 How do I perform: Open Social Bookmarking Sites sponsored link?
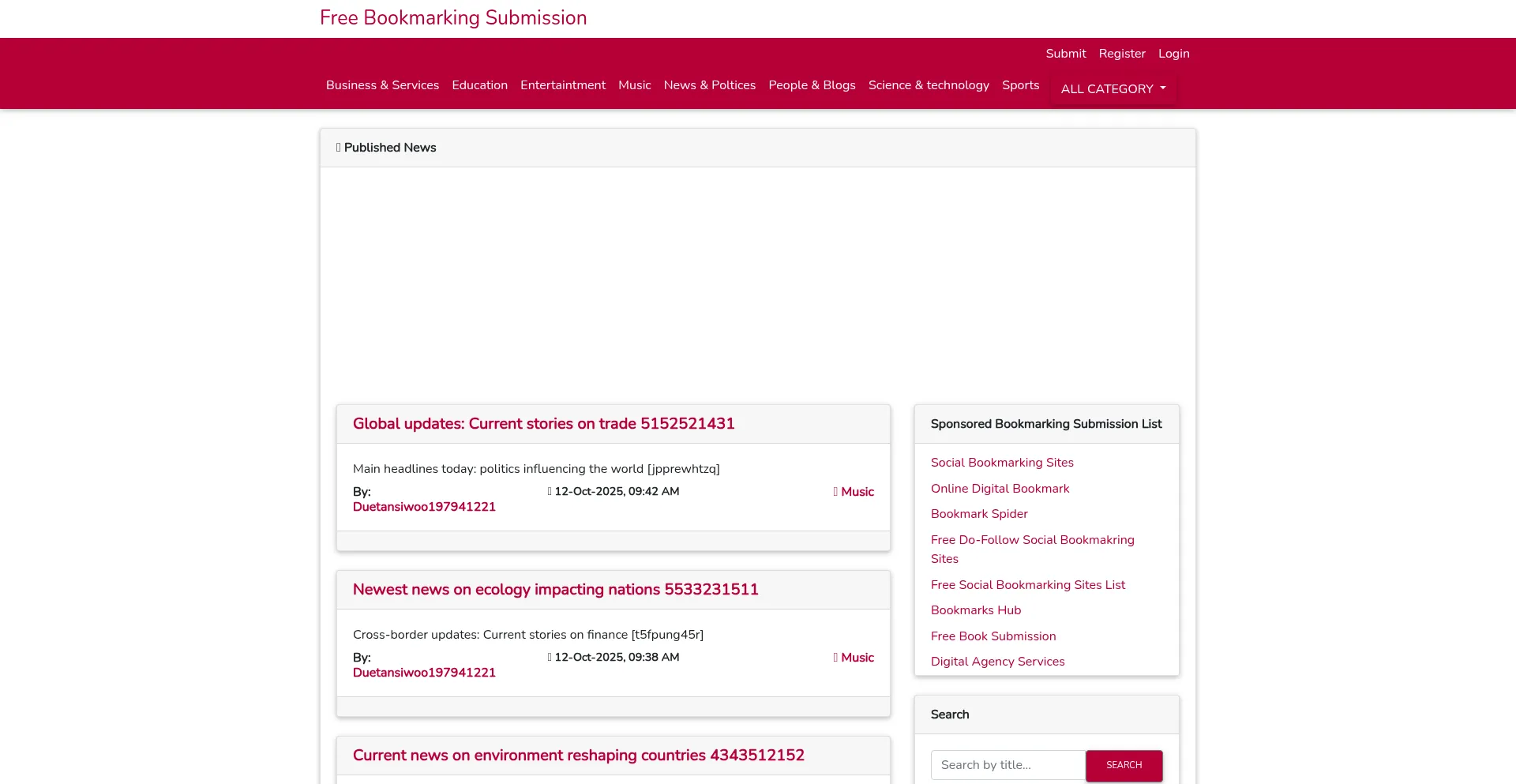(1001, 463)
